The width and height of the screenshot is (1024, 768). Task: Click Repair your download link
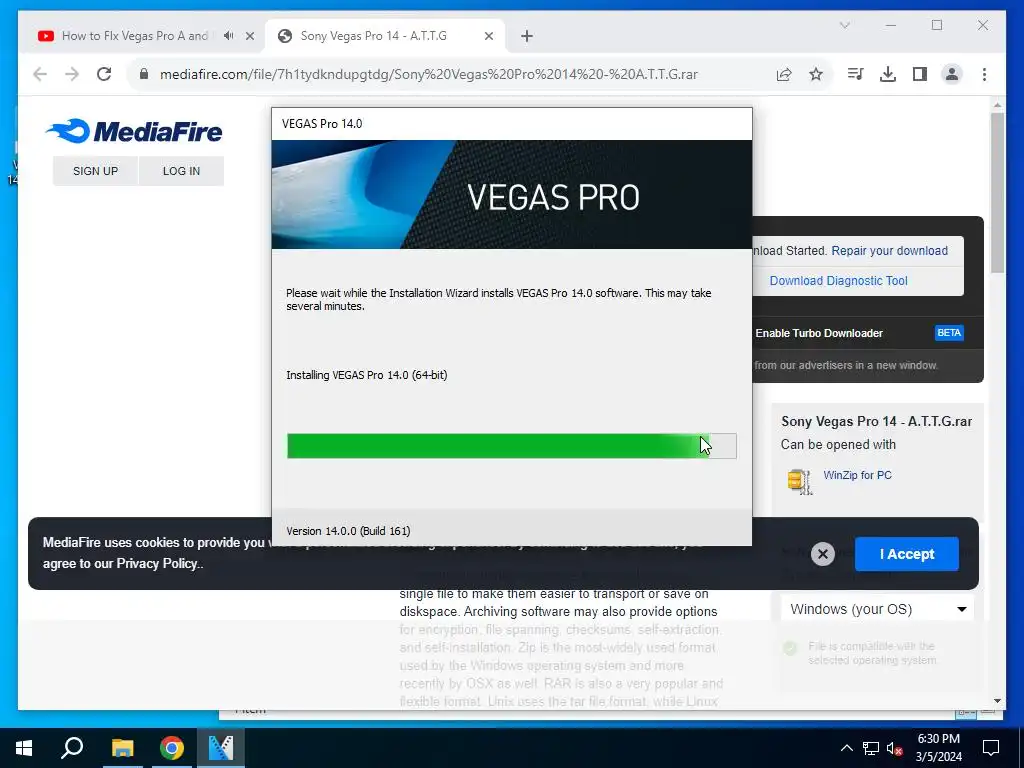pos(889,251)
